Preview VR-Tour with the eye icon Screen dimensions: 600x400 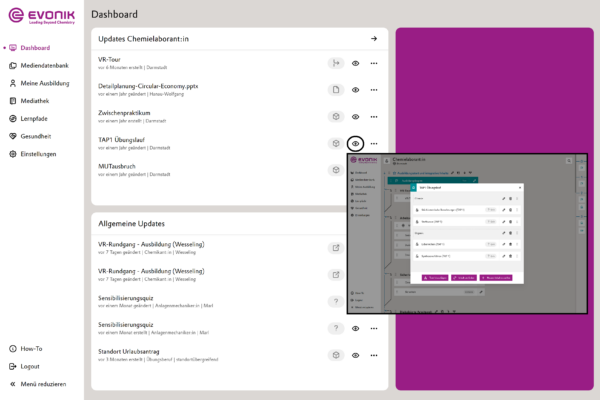(355, 63)
